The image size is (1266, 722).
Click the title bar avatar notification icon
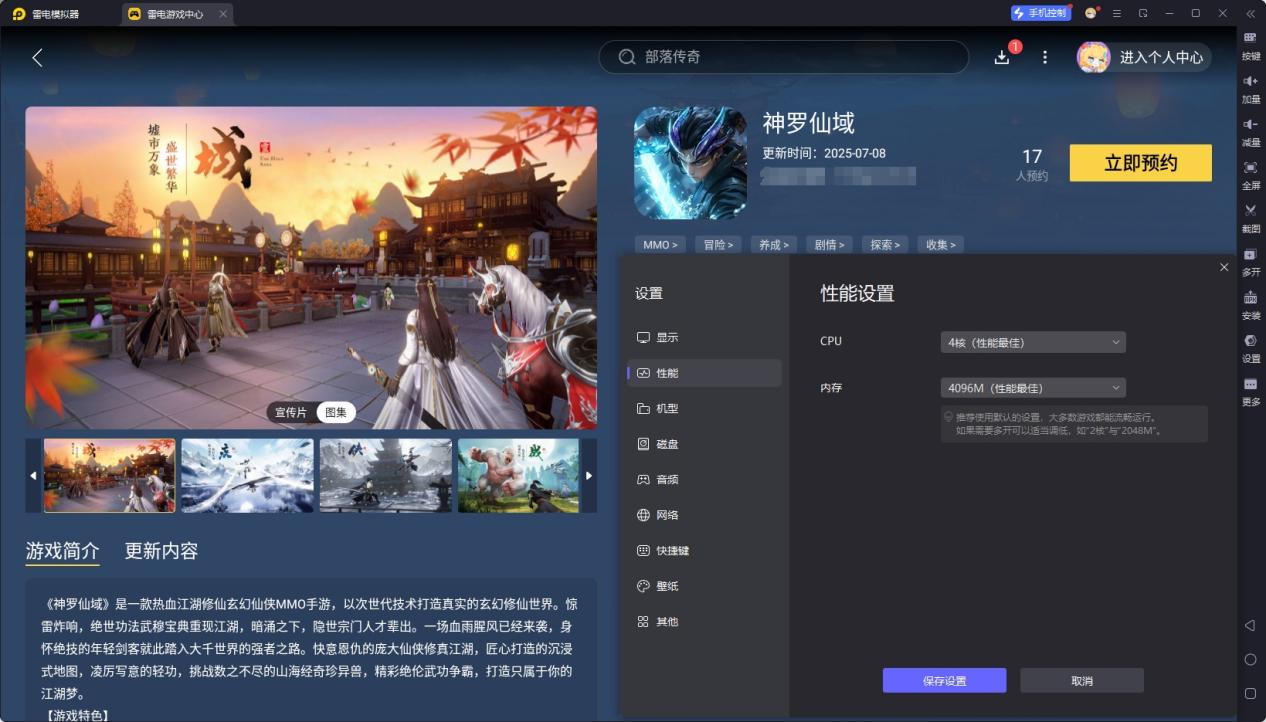1091,13
